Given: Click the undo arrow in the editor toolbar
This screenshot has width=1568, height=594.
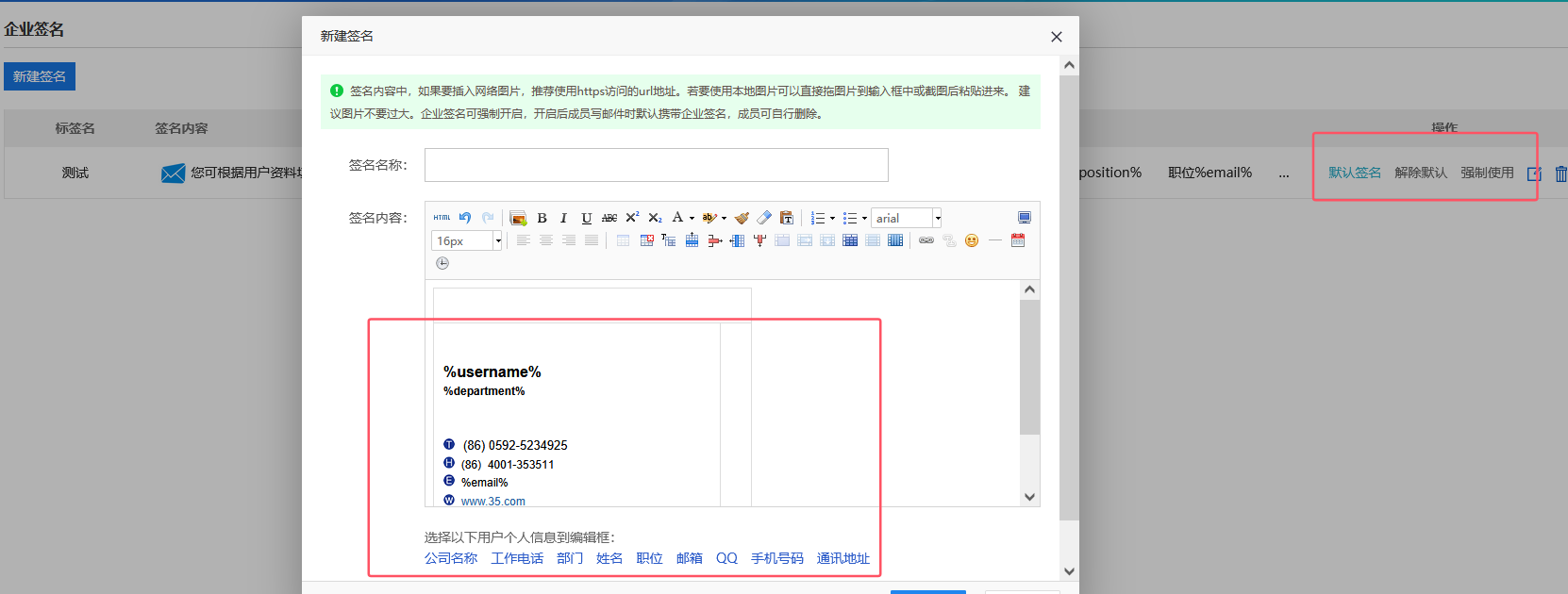Looking at the screenshot, I should click(x=465, y=218).
